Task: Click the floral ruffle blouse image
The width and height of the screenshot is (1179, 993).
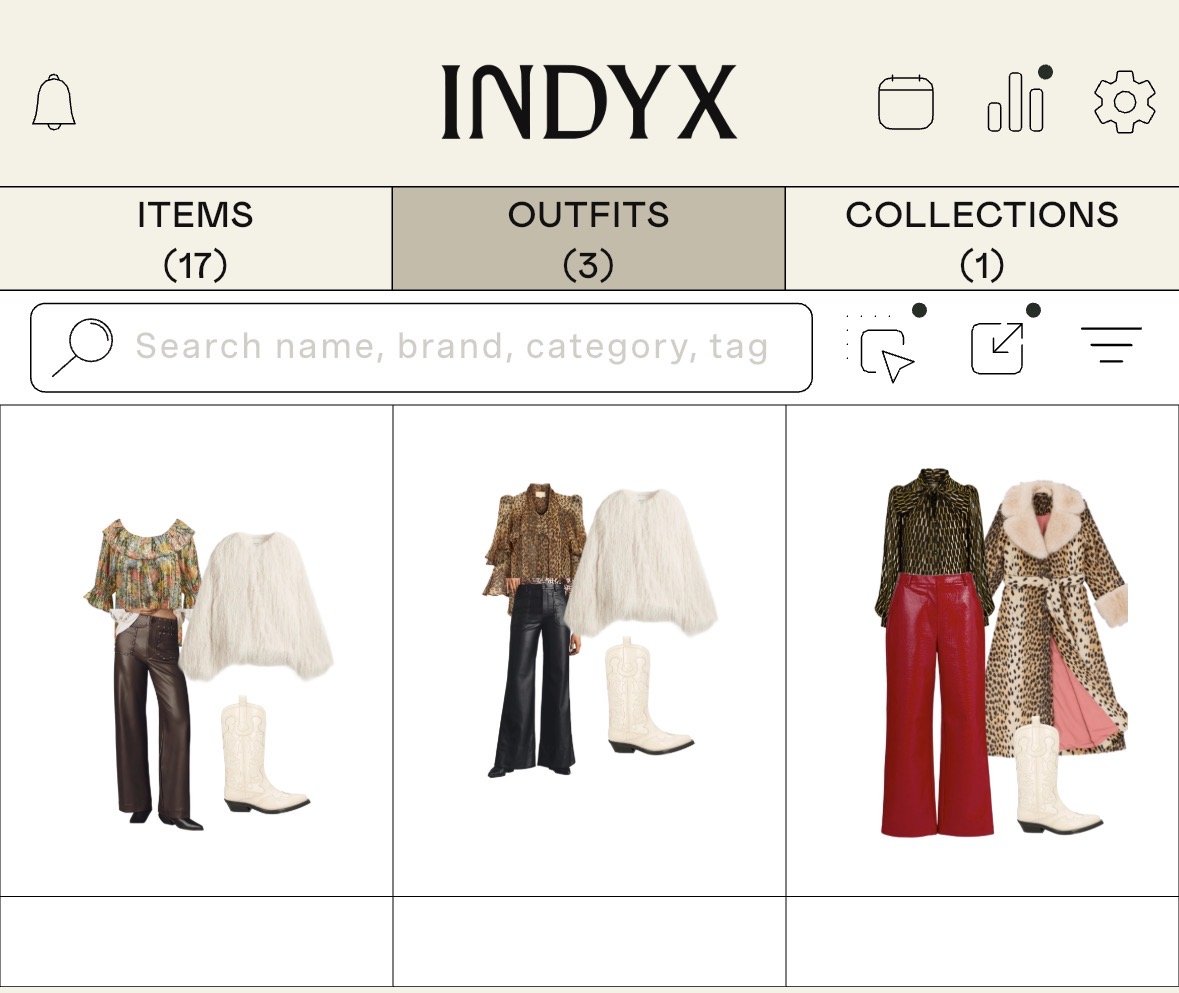Action: pos(143,565)
